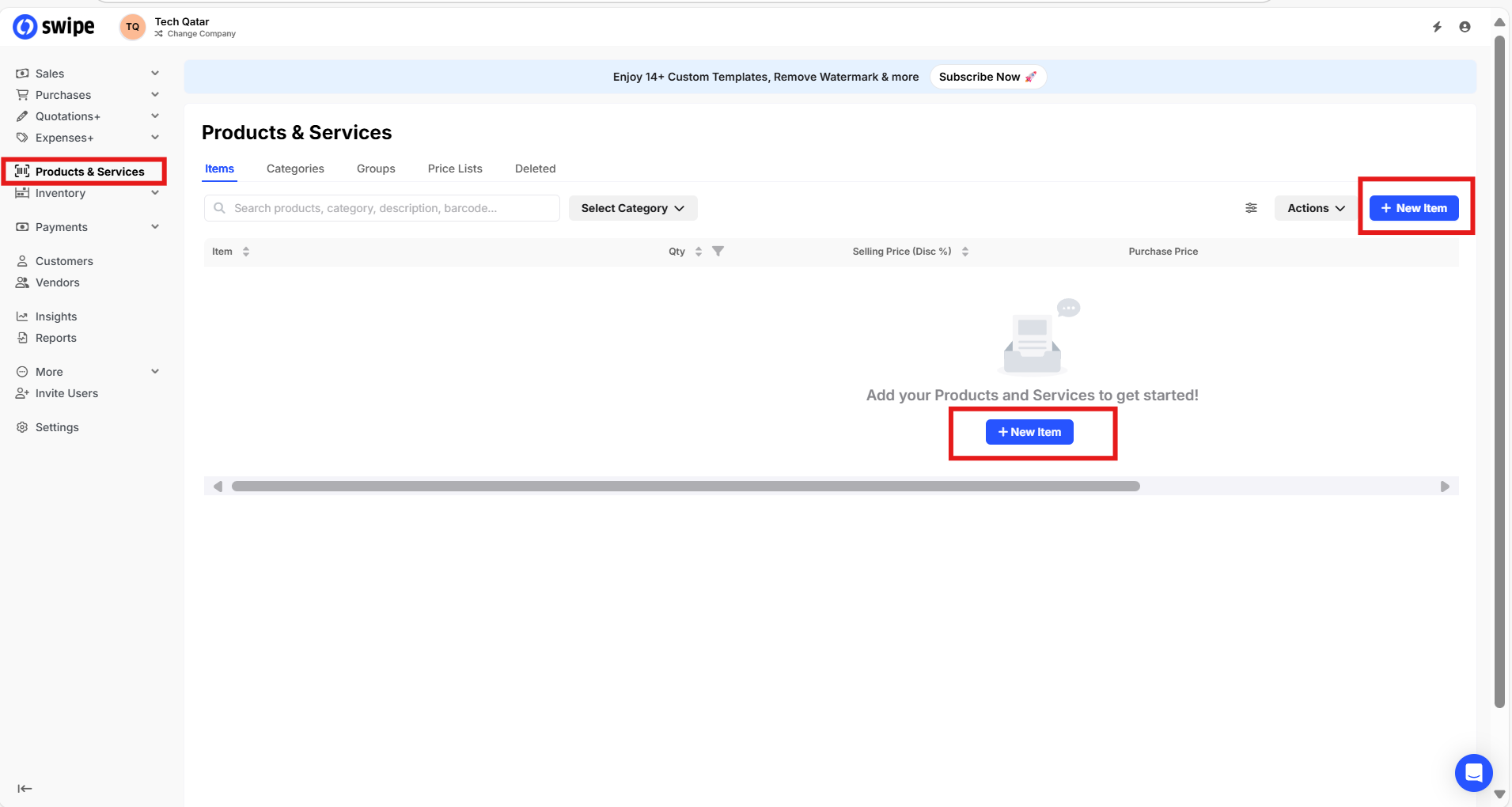The image size is (1512, 807).
Task: Open table column settings sliders icon
Action: tap(1251, 208)
